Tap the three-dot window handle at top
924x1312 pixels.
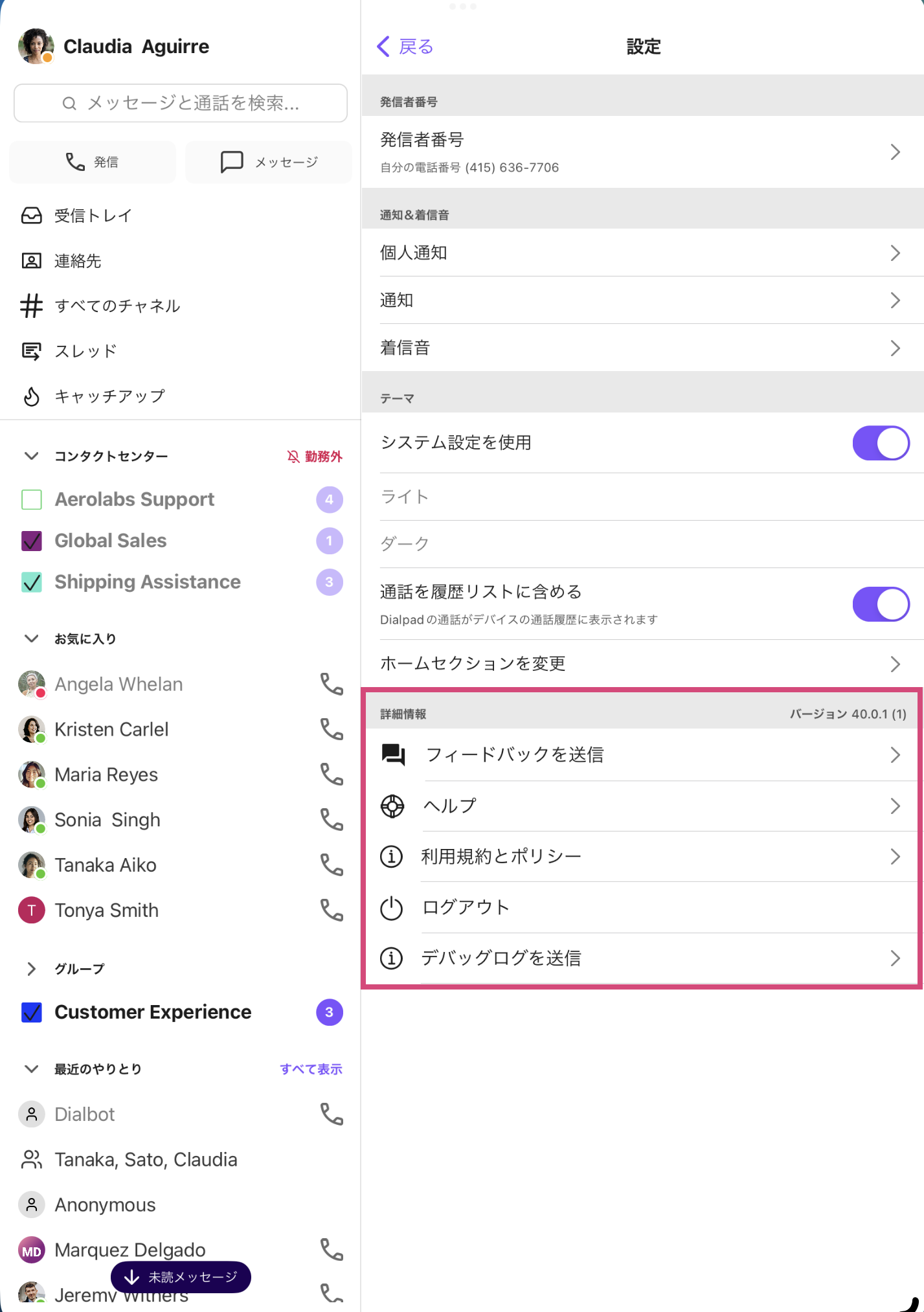tap(463, 6)
